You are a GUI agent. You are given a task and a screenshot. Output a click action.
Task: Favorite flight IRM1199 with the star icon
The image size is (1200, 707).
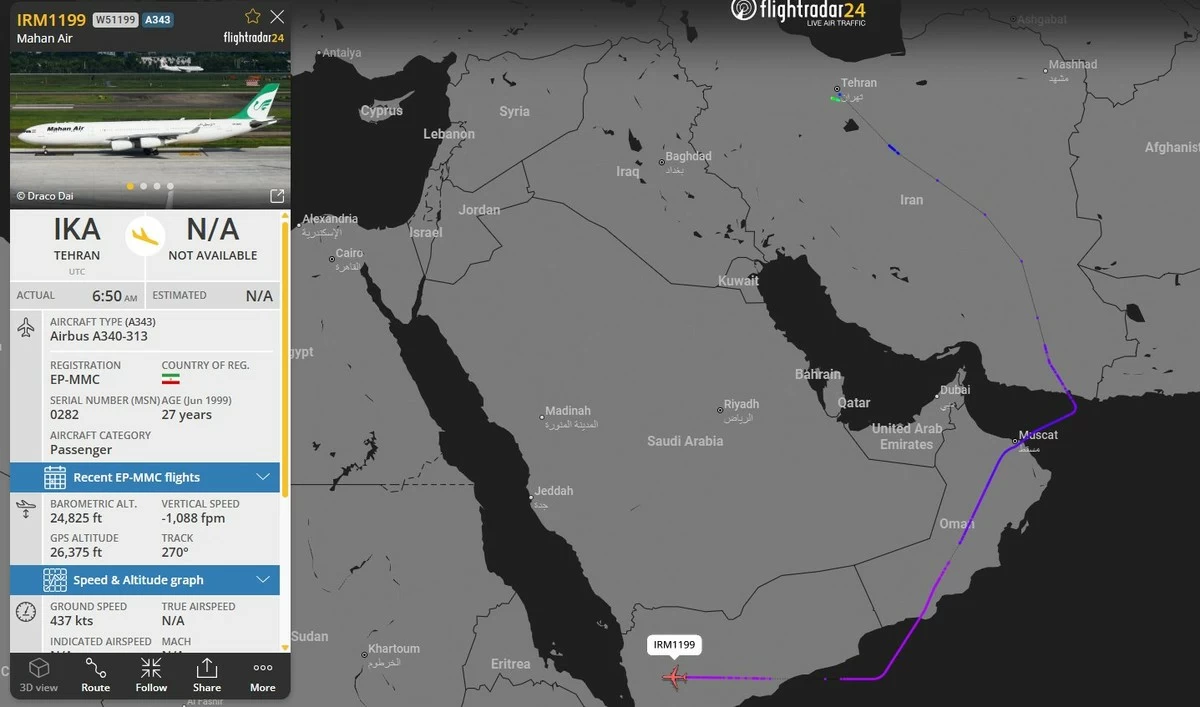tap(253, 17)
